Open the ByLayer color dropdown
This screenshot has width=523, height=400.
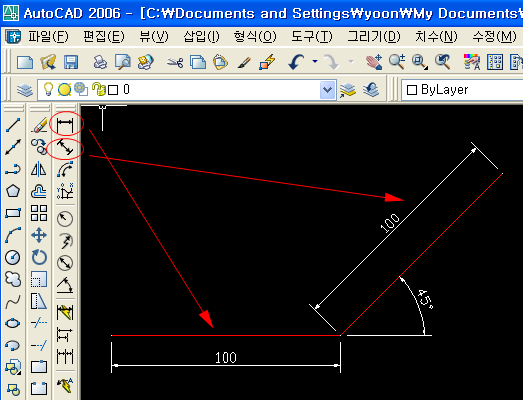point(462,90)
